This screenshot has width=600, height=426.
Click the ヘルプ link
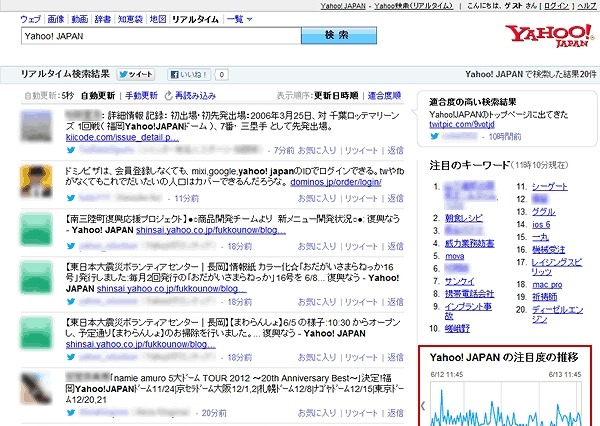[587, 6]
